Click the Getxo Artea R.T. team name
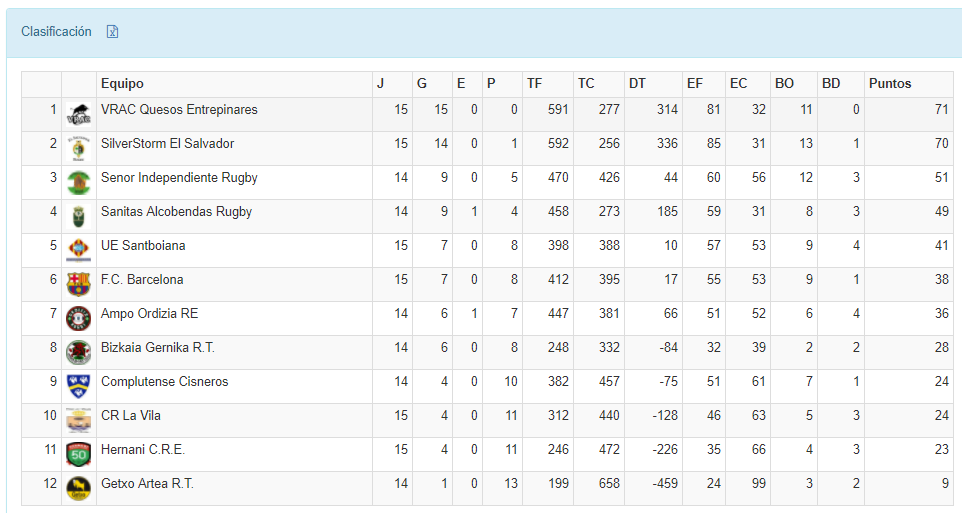 click(x=147, y=484)
